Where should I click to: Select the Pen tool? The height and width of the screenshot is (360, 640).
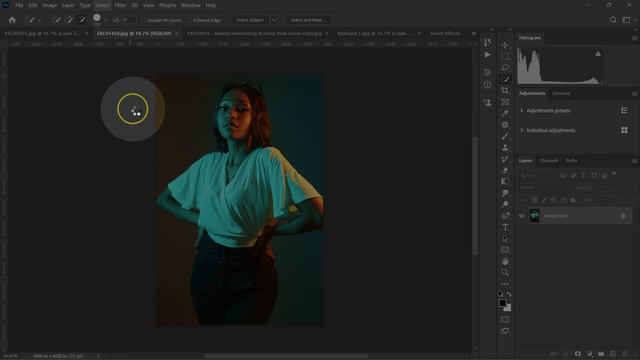pyautogui.click(x=505, y=215)
